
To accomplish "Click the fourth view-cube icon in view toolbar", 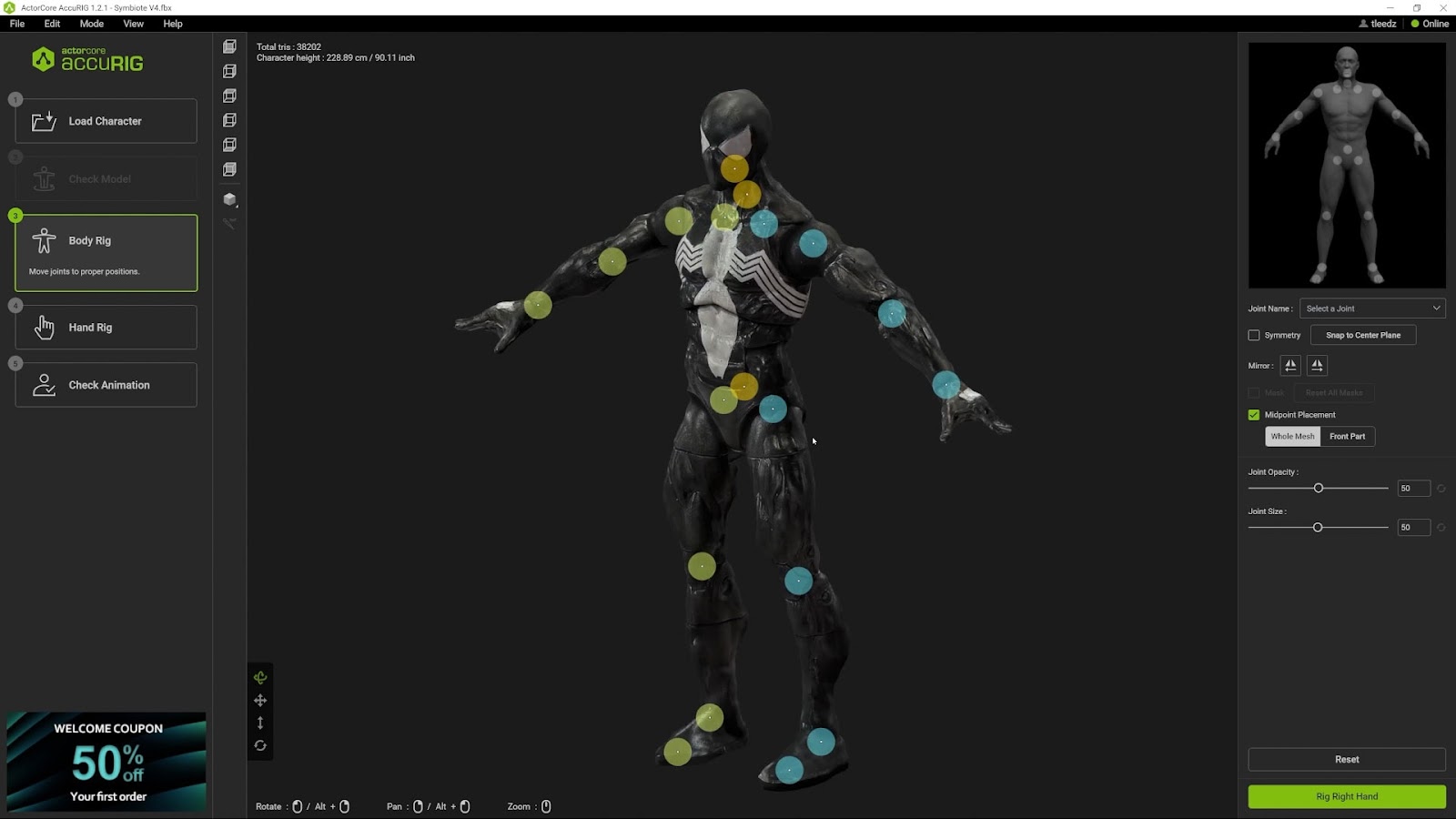I will (x=229, y=120).
